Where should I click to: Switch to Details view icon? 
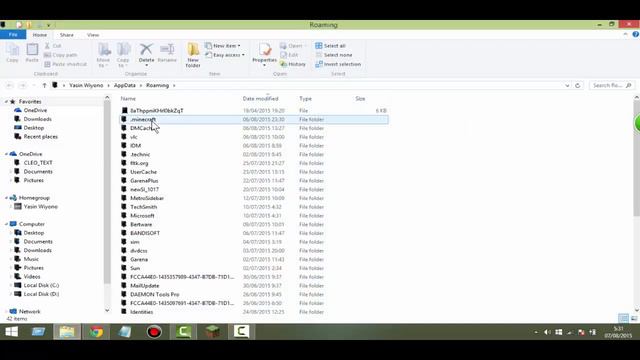(x=623, y=318)
